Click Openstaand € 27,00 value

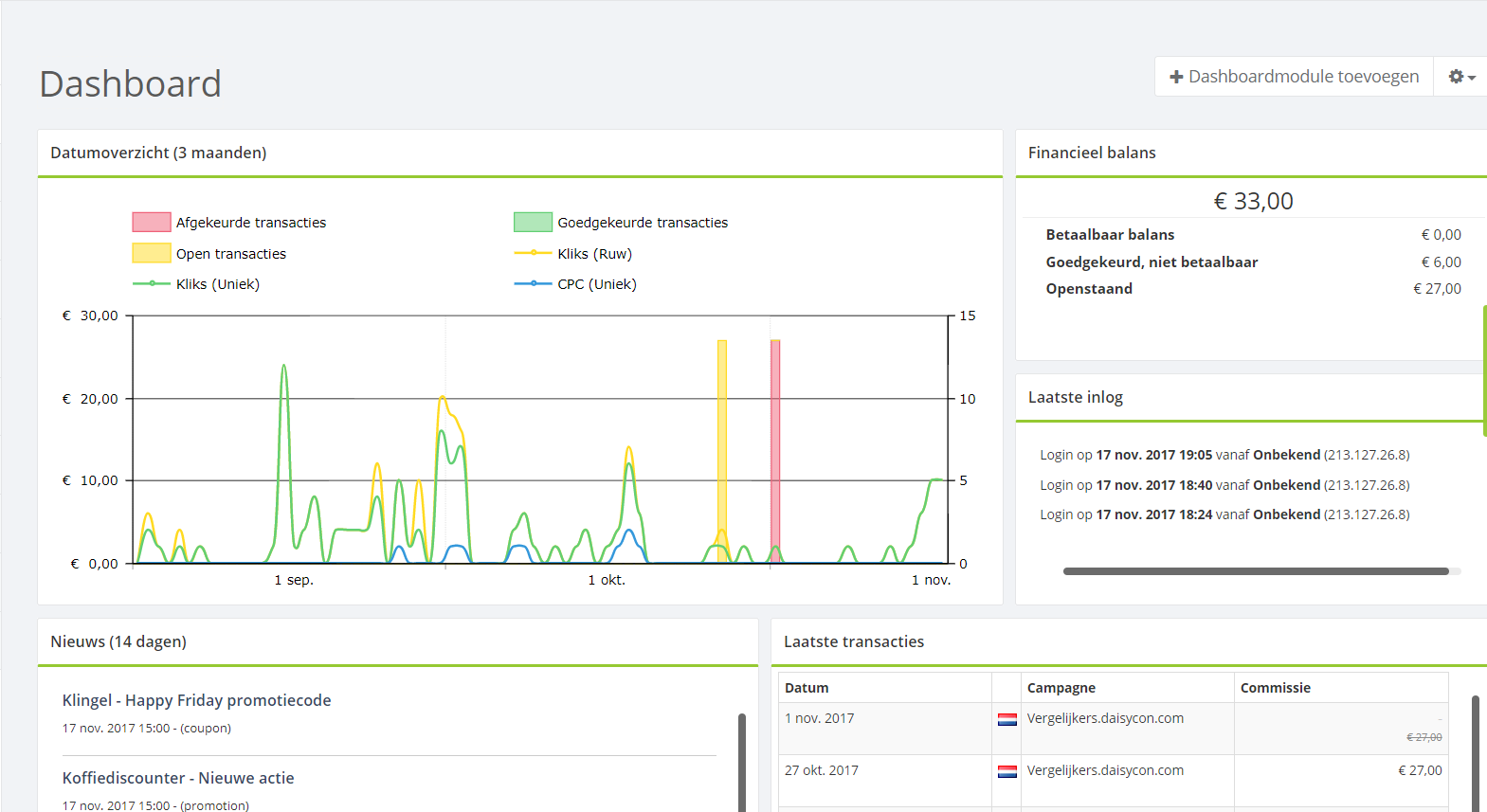pos(1437,289)
